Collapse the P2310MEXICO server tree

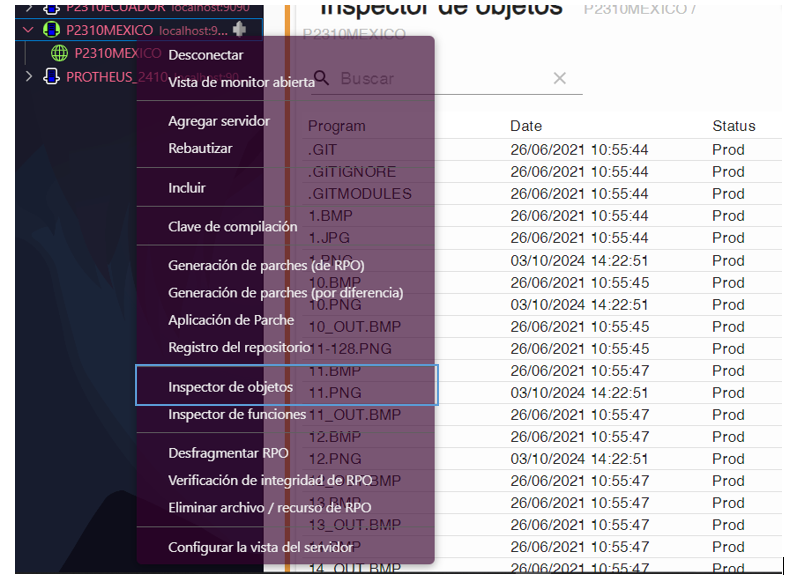pyautogui.click(x=28, y=30)
